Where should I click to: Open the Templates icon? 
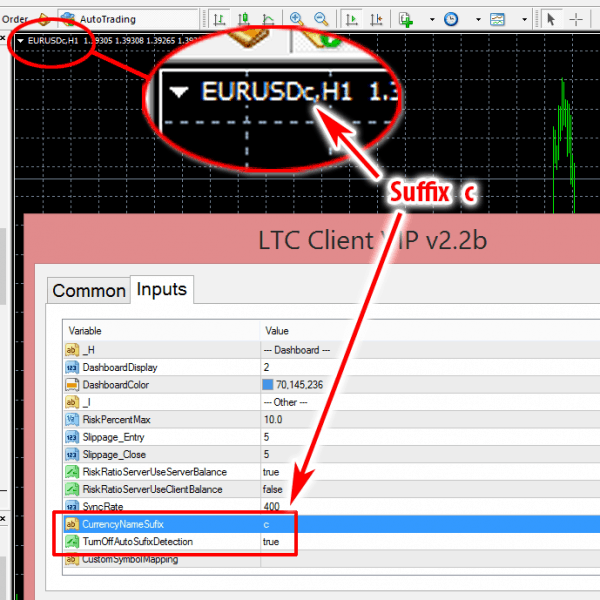[497, 19]
